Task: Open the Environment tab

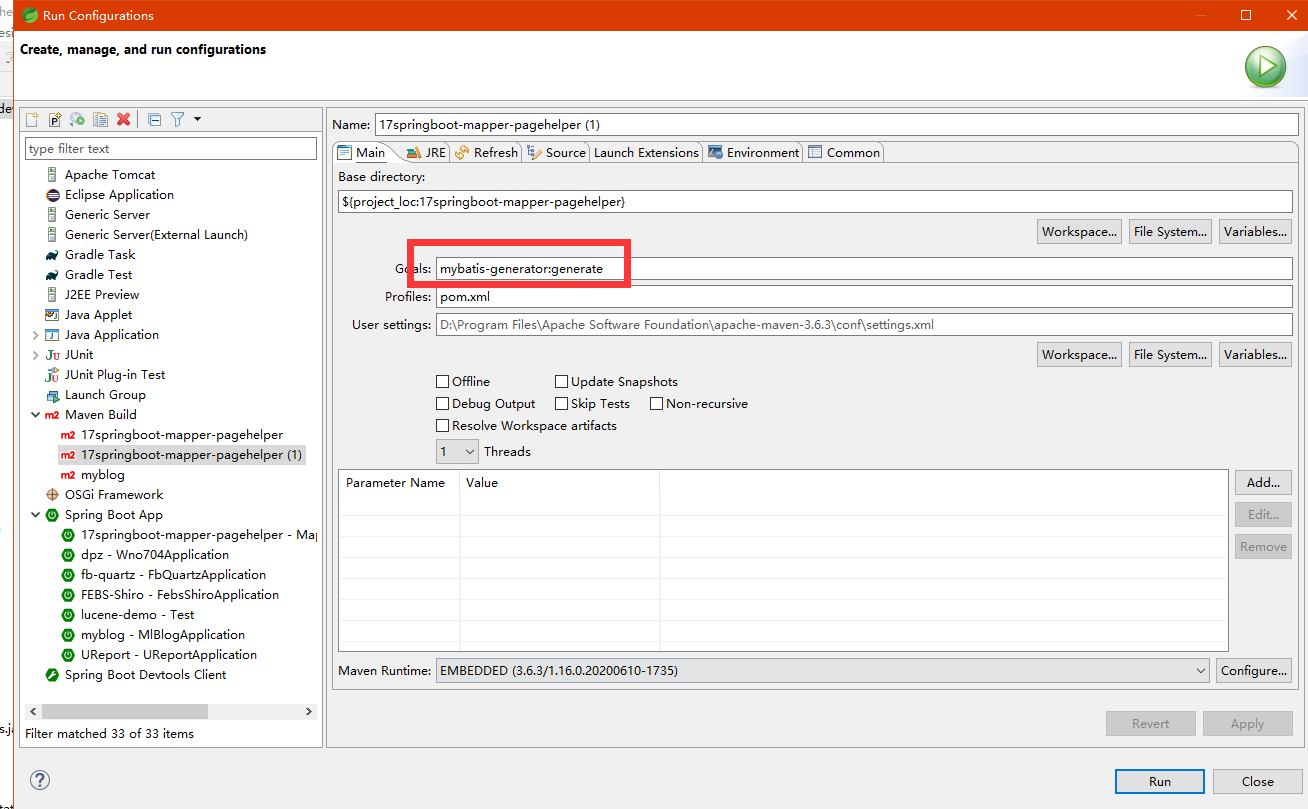Action: [753, 153]
